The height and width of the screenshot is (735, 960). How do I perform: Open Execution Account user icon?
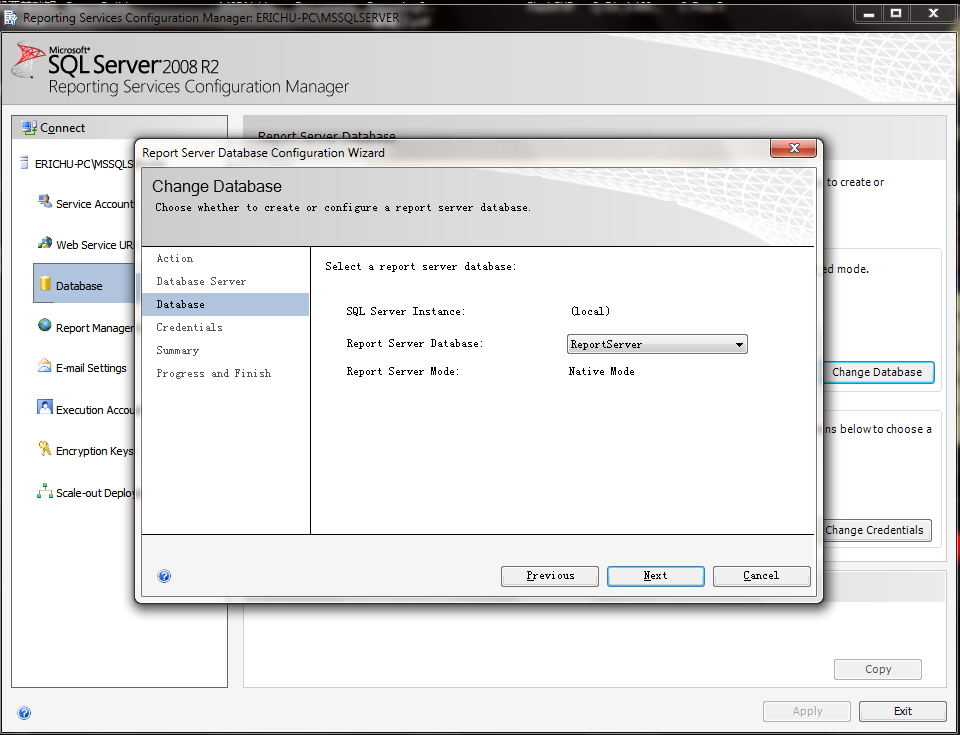point(45,407)
